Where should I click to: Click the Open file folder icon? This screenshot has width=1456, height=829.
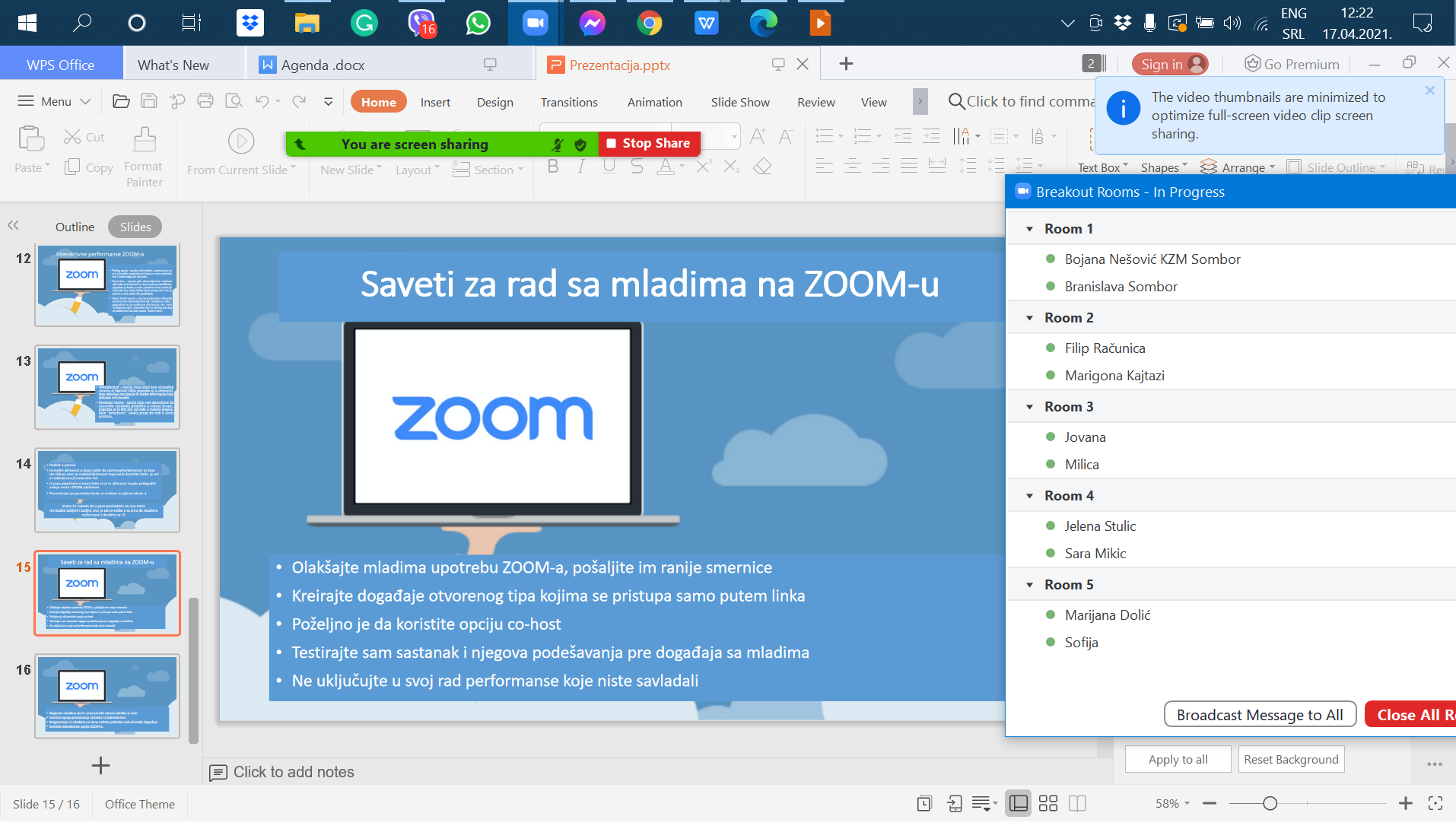121,101
